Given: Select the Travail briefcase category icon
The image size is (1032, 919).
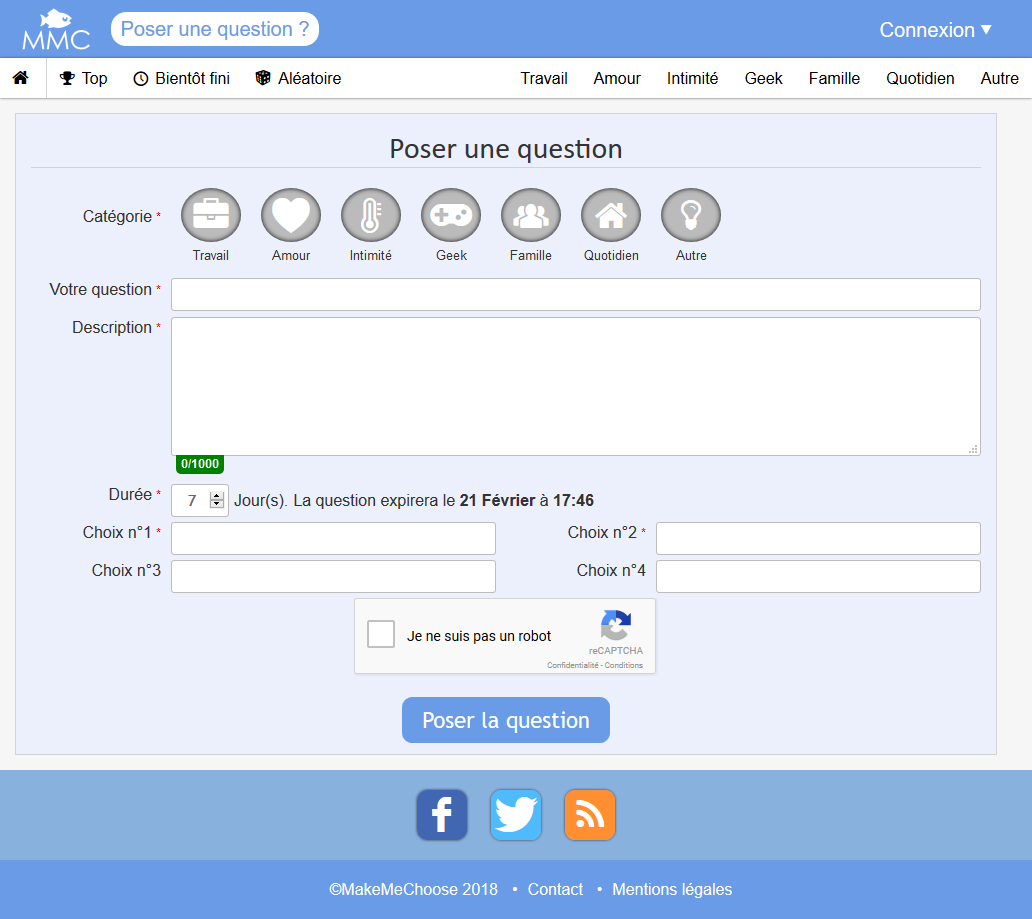Looking at the screenshot, I should (x=211, y=215).
